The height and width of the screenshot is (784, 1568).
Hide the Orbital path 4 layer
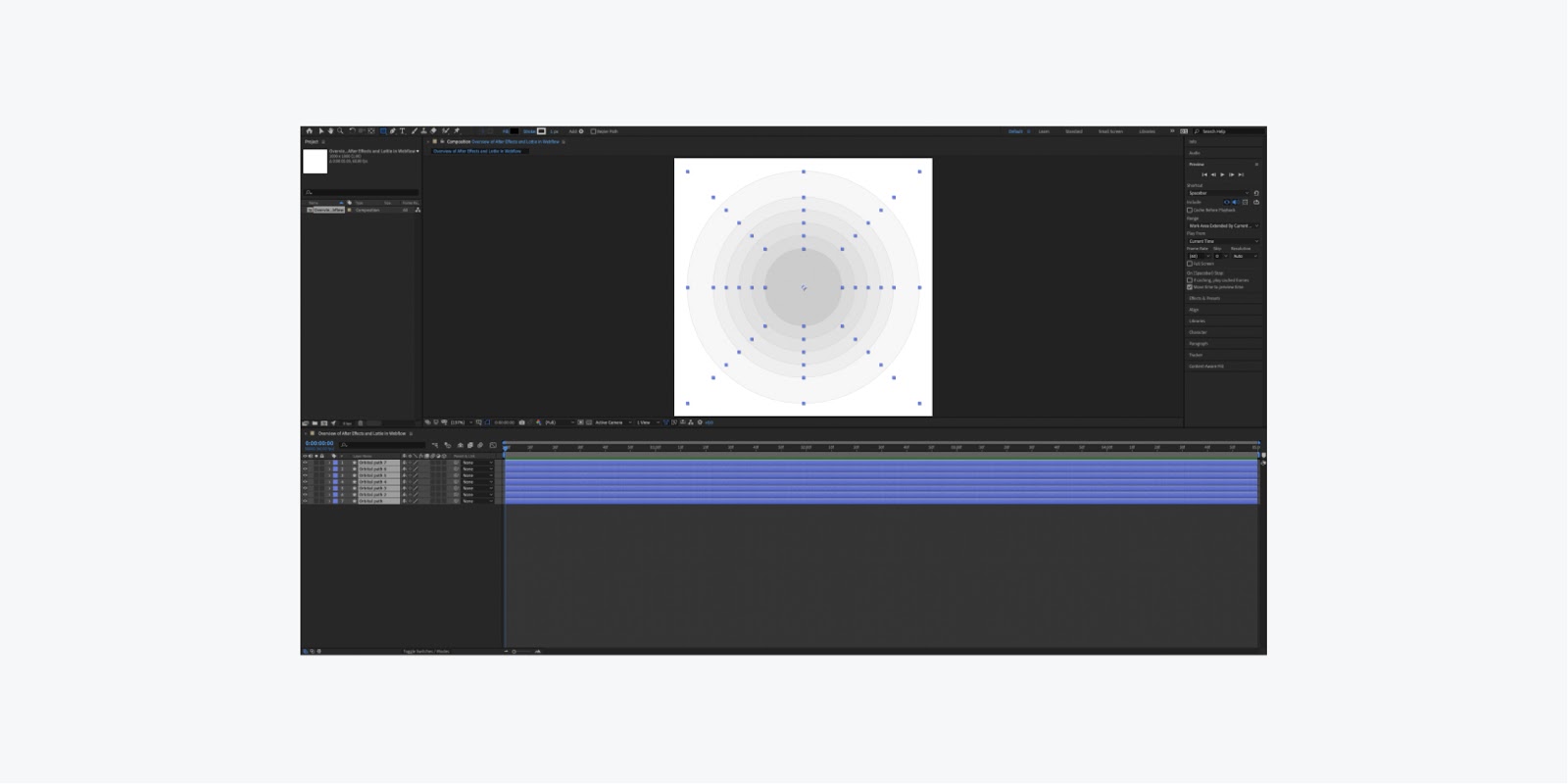point(304,481)
